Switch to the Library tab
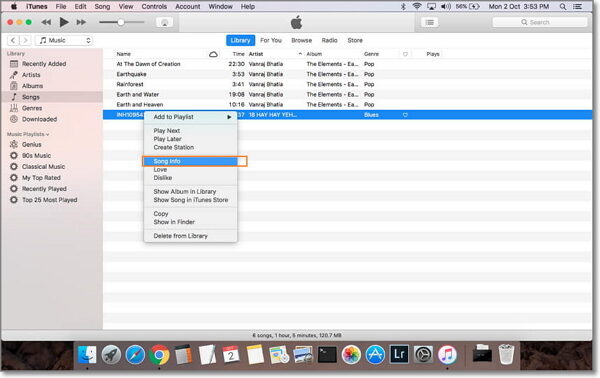This screenshot has height=378, width=600. click(x=240, y=40)
